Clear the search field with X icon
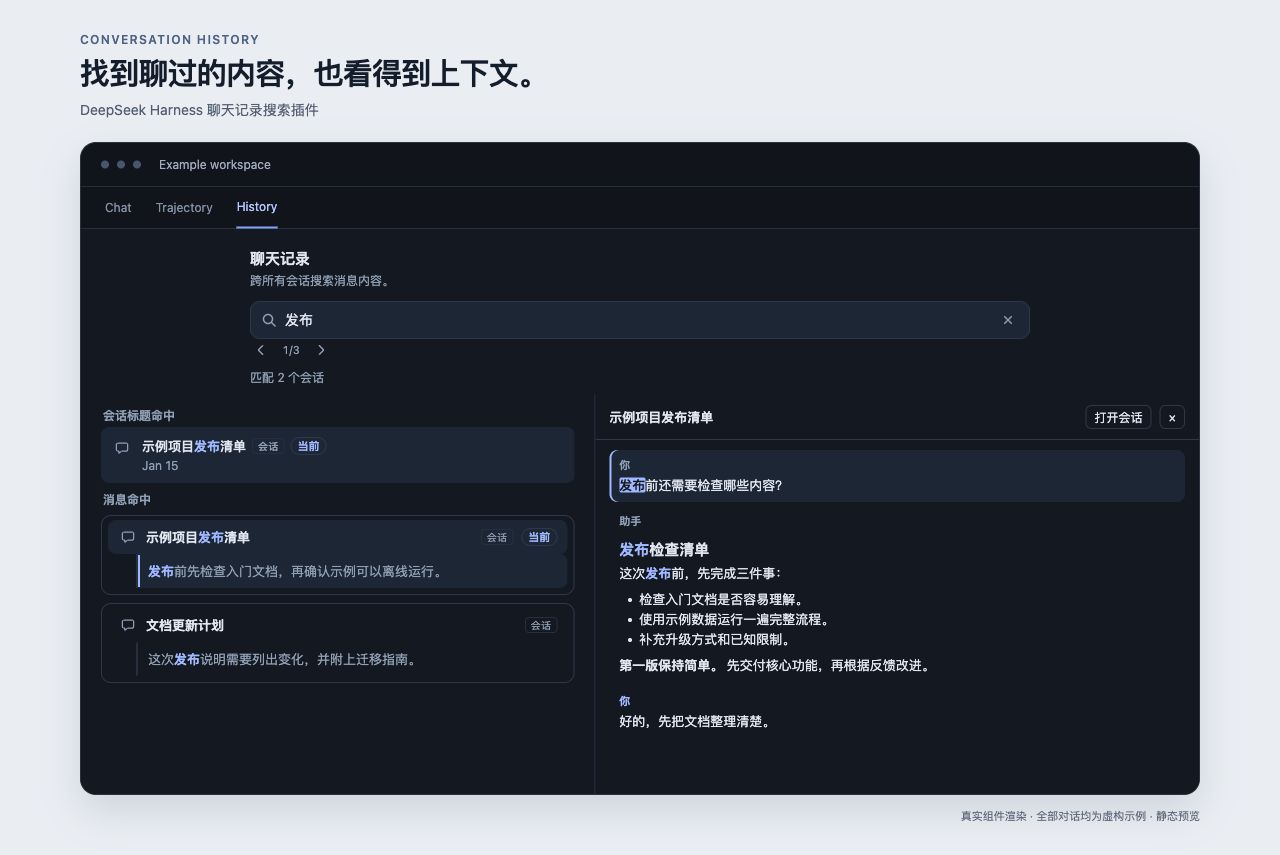 [x=1008, y=320]
